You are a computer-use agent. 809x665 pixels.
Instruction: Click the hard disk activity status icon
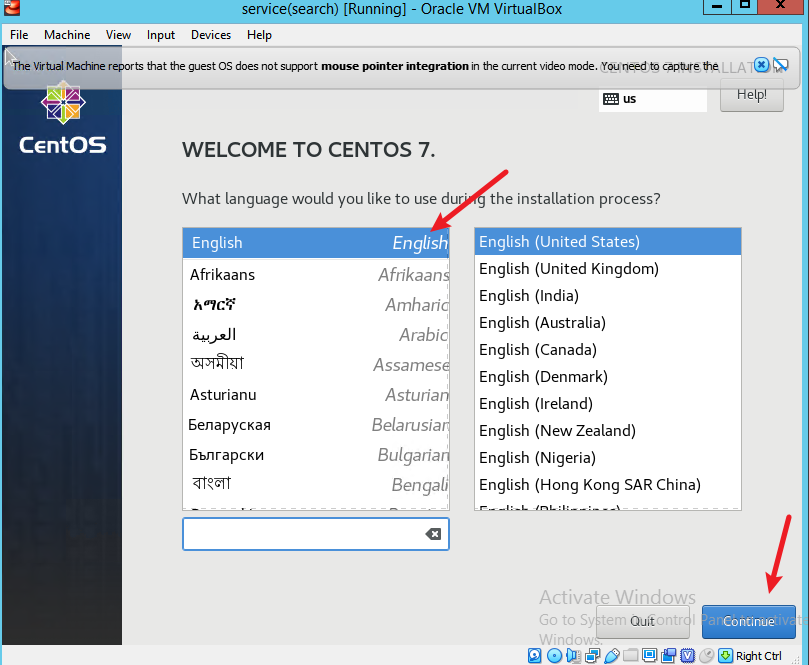tap(535, 656)
